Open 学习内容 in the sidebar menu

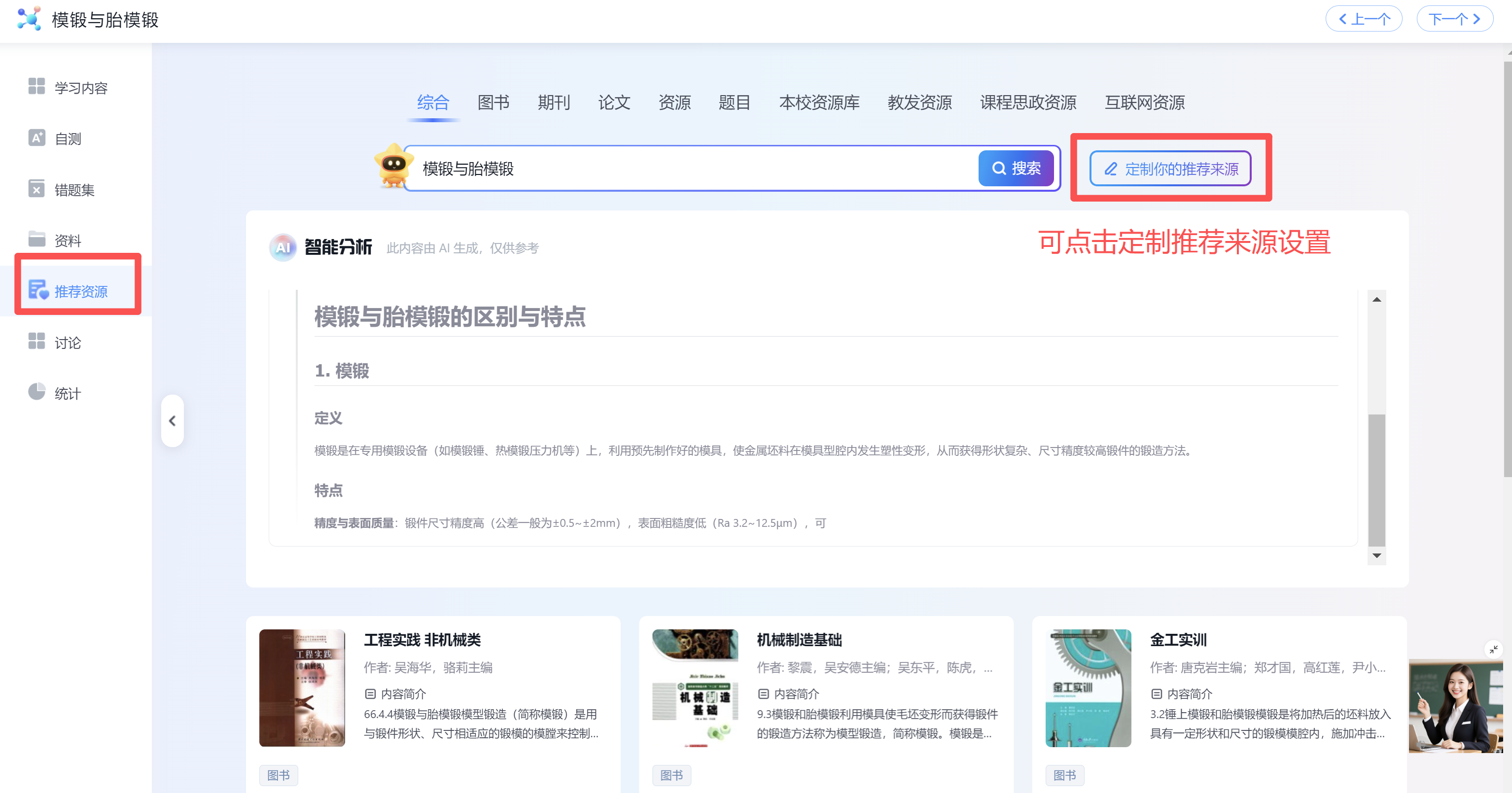pos(81,88)
